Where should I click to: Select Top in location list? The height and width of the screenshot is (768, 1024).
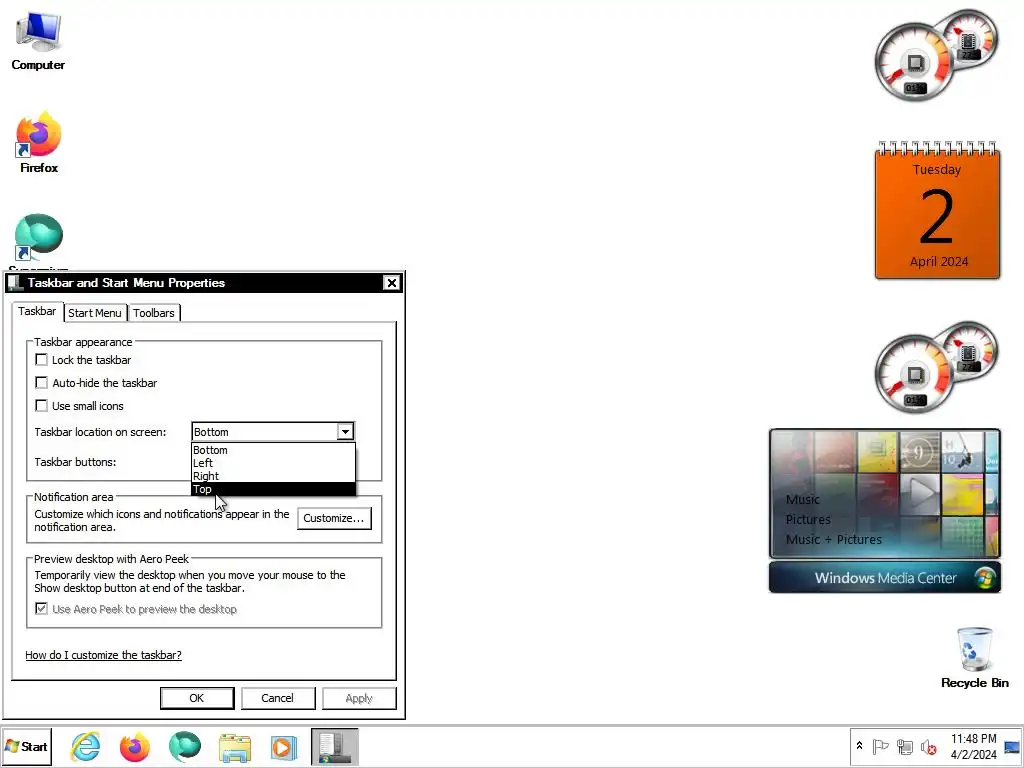[x=274, y=489]
